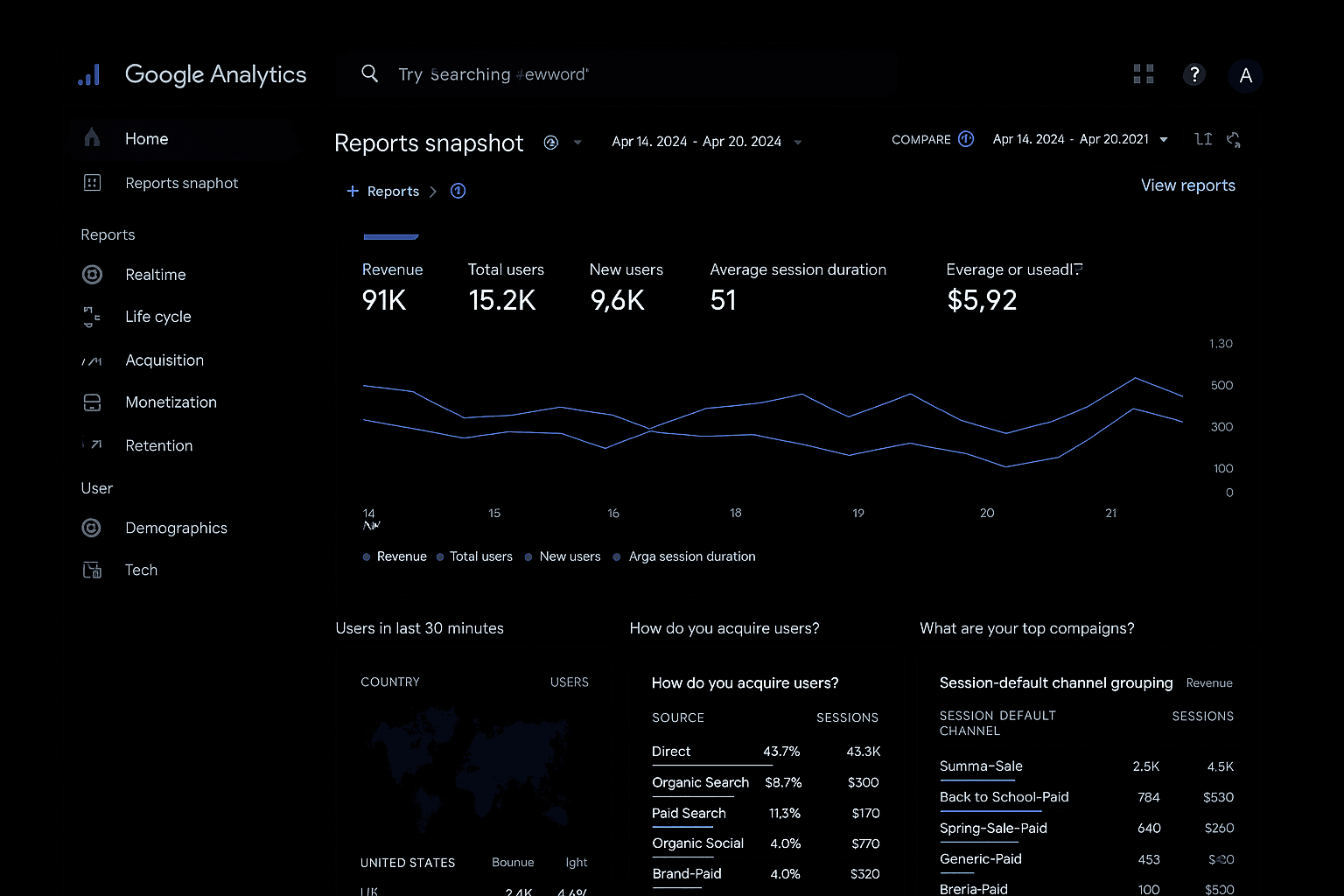This screenshot has height=896, width=1344.
Task: Click the UNITED STATES country row
Action: 473,863
